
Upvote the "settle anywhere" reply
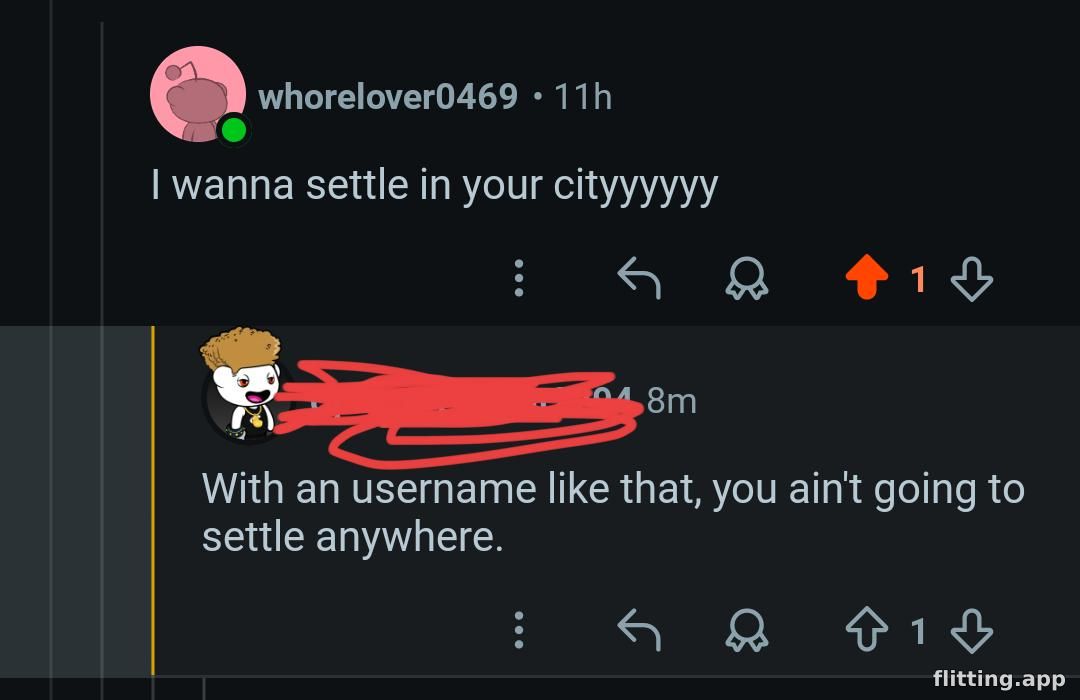click(868, 630)
